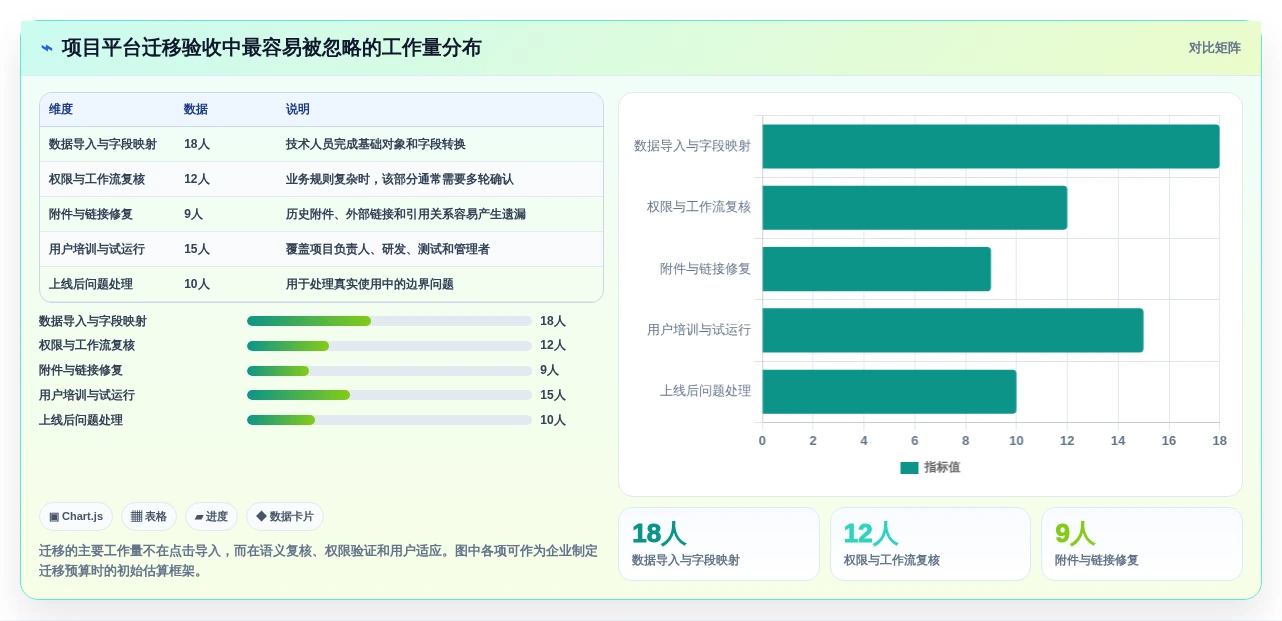Click the chart bar for 上线后问题处理
The height and width of the screenshot is (621, 1282).
pos(890,392)
